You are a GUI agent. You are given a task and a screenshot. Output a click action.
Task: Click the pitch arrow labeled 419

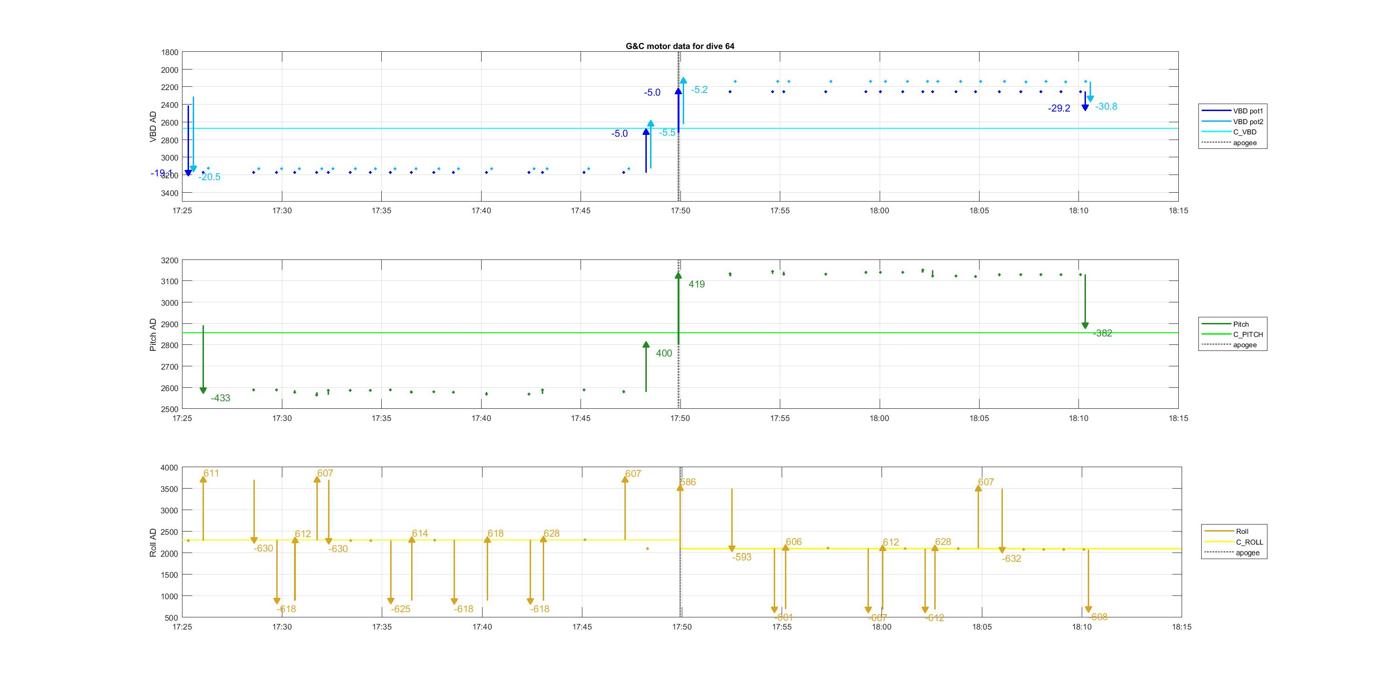(x=678, y=308)
